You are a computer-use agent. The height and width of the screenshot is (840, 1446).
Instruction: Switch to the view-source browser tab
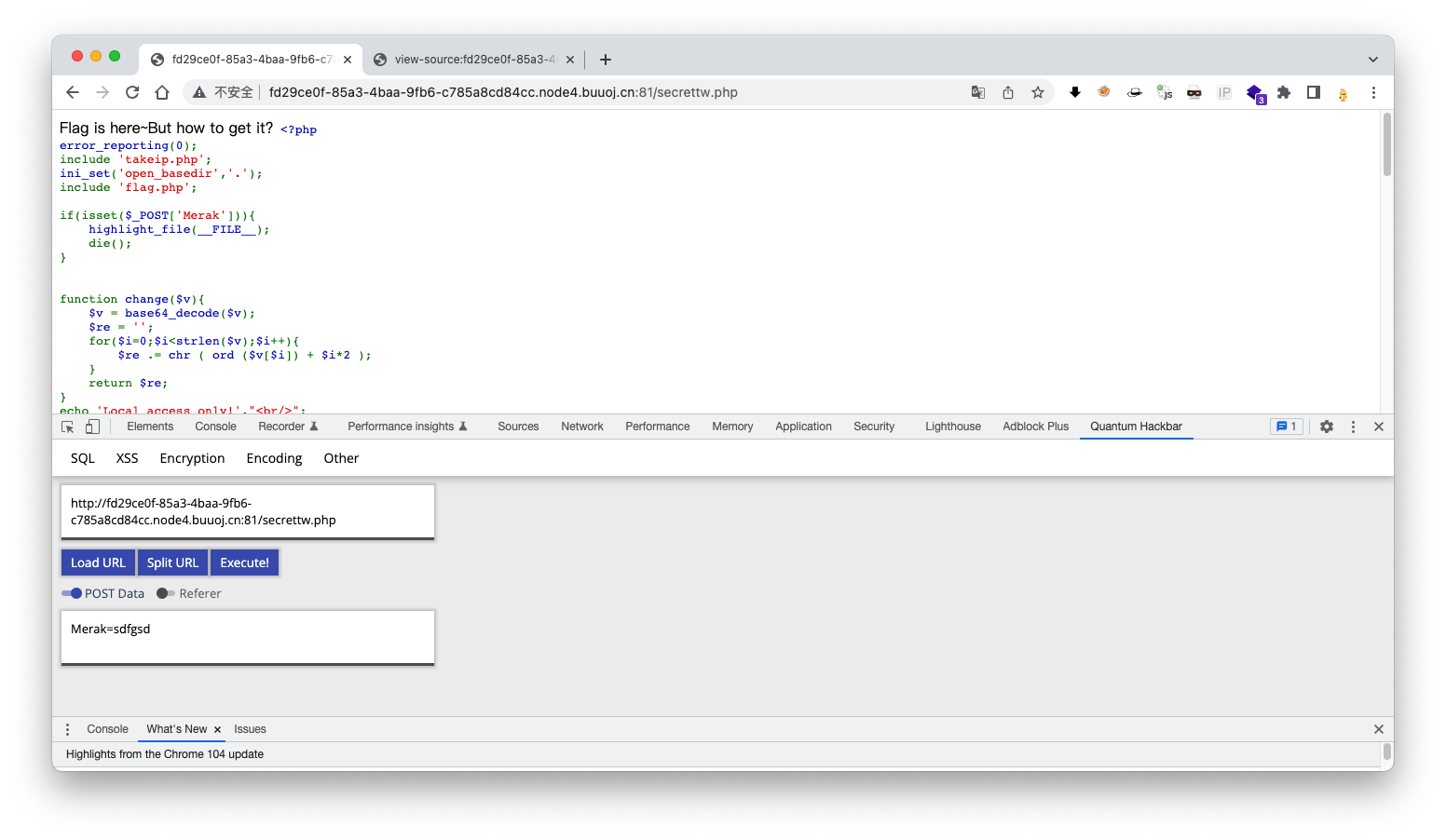(473, 60)
